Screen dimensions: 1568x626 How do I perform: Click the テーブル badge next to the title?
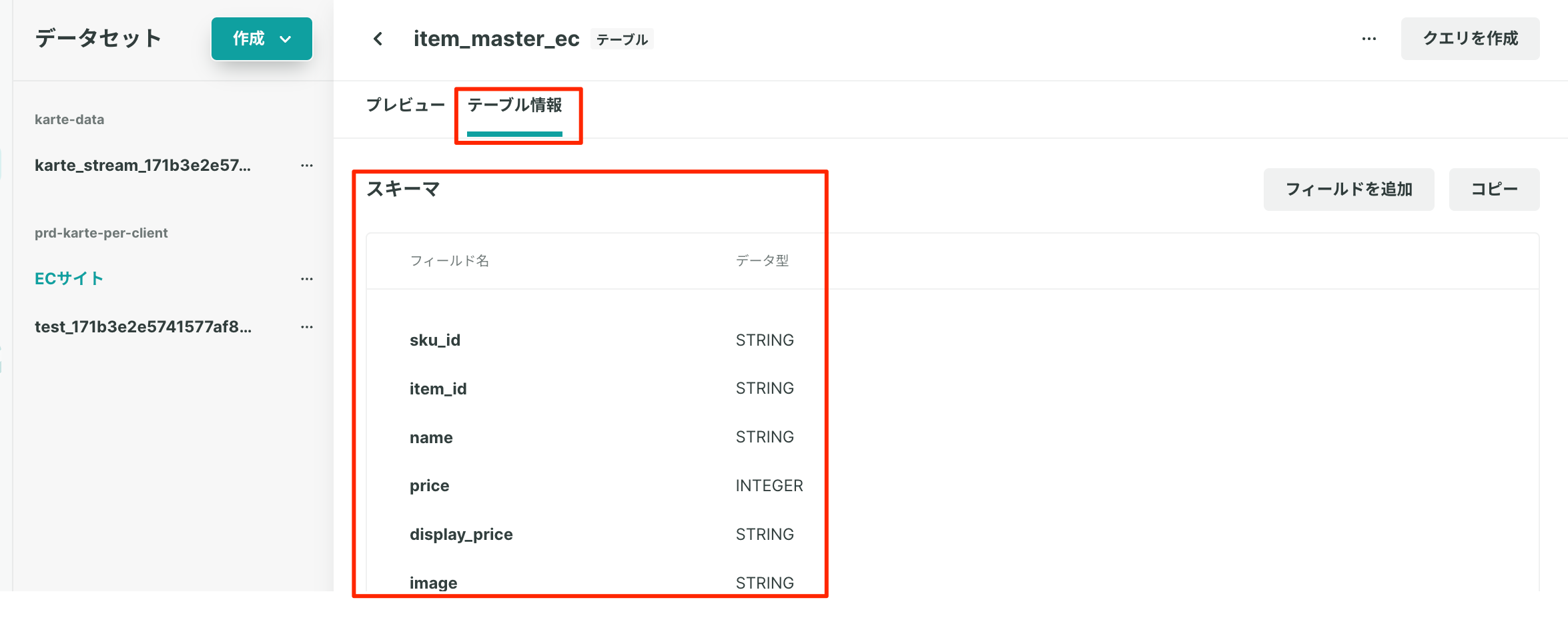(x=622, y=39)
